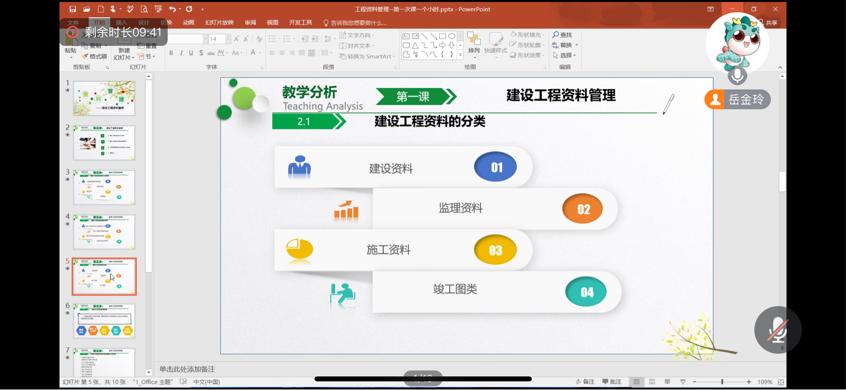846x390 pixels.
Task: Switch to Normal view icon in status bar
Action: (638, 382)
